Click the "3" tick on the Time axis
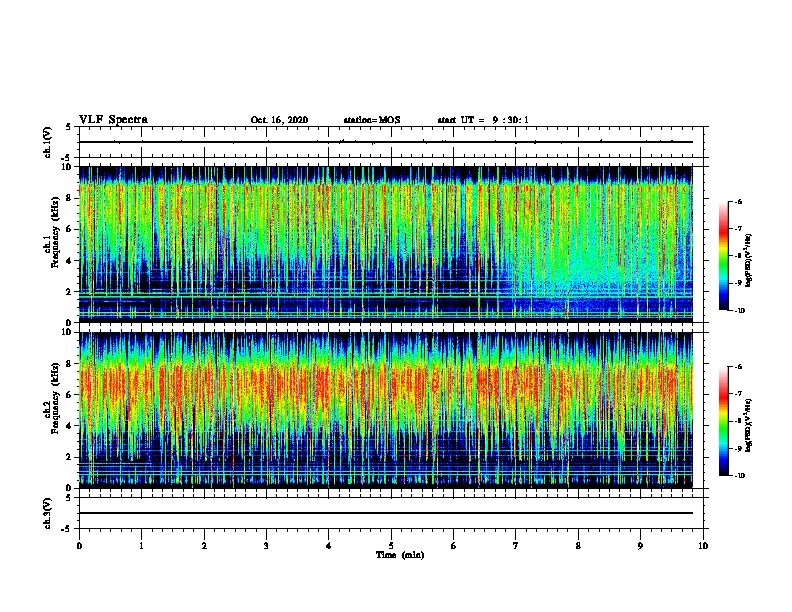The height and width of the screenshot is (612, 792). (266, 546)
